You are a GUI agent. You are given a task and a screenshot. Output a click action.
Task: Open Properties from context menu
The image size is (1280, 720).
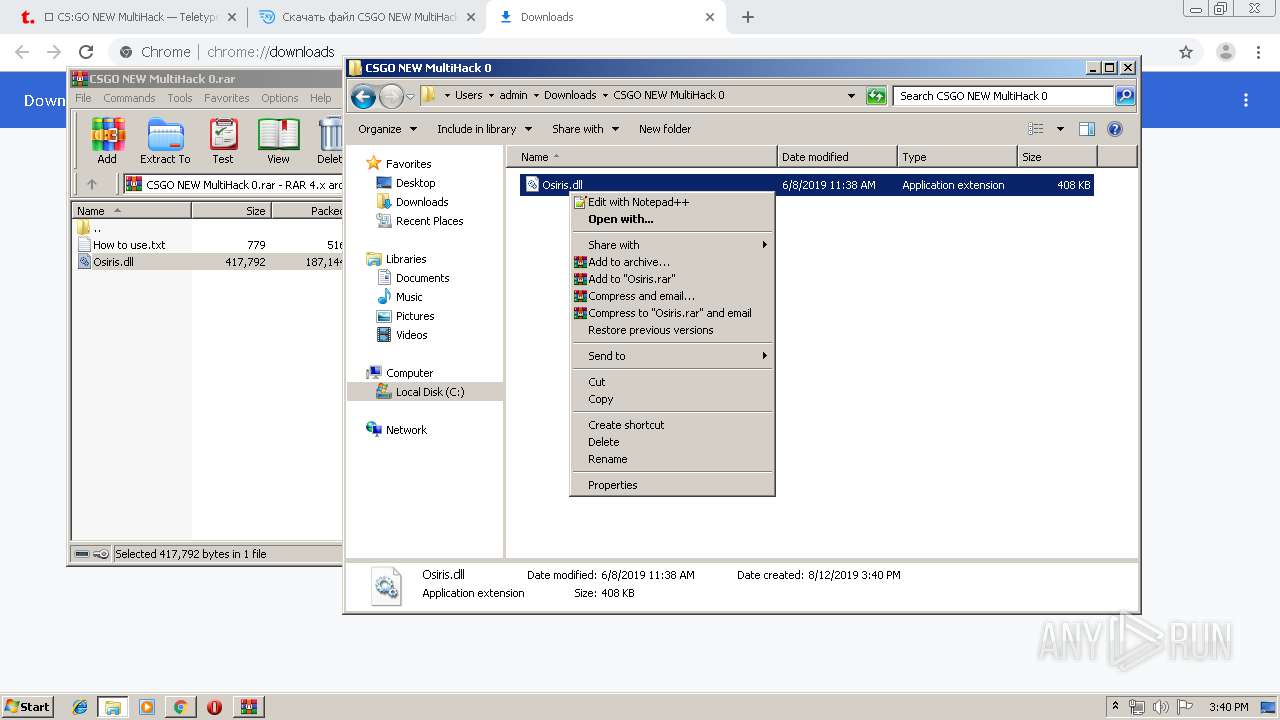(x=671, y=485)
